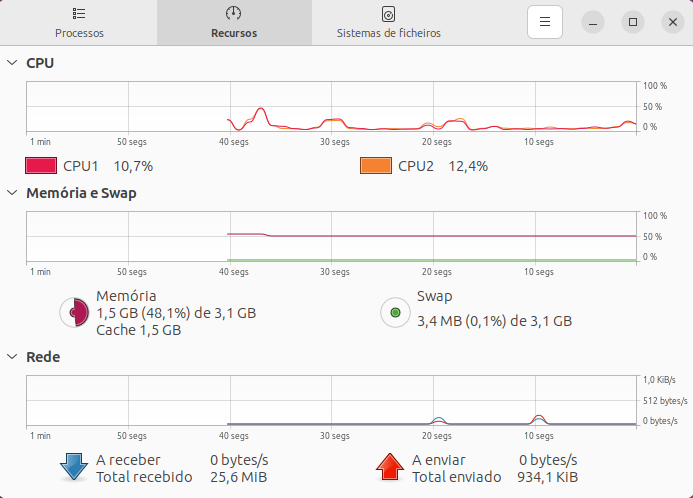693x498 pixels.
Task: Click the CPU1 red color swatch
Action: click(41, 166)
